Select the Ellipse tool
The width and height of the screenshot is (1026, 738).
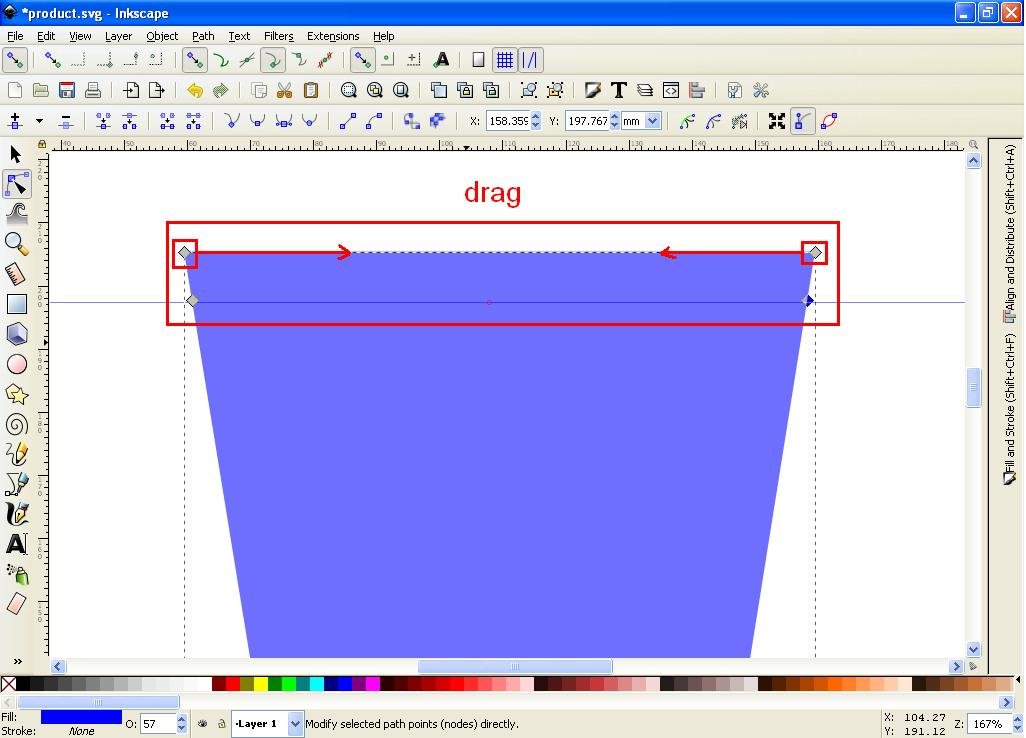point(15,364)
